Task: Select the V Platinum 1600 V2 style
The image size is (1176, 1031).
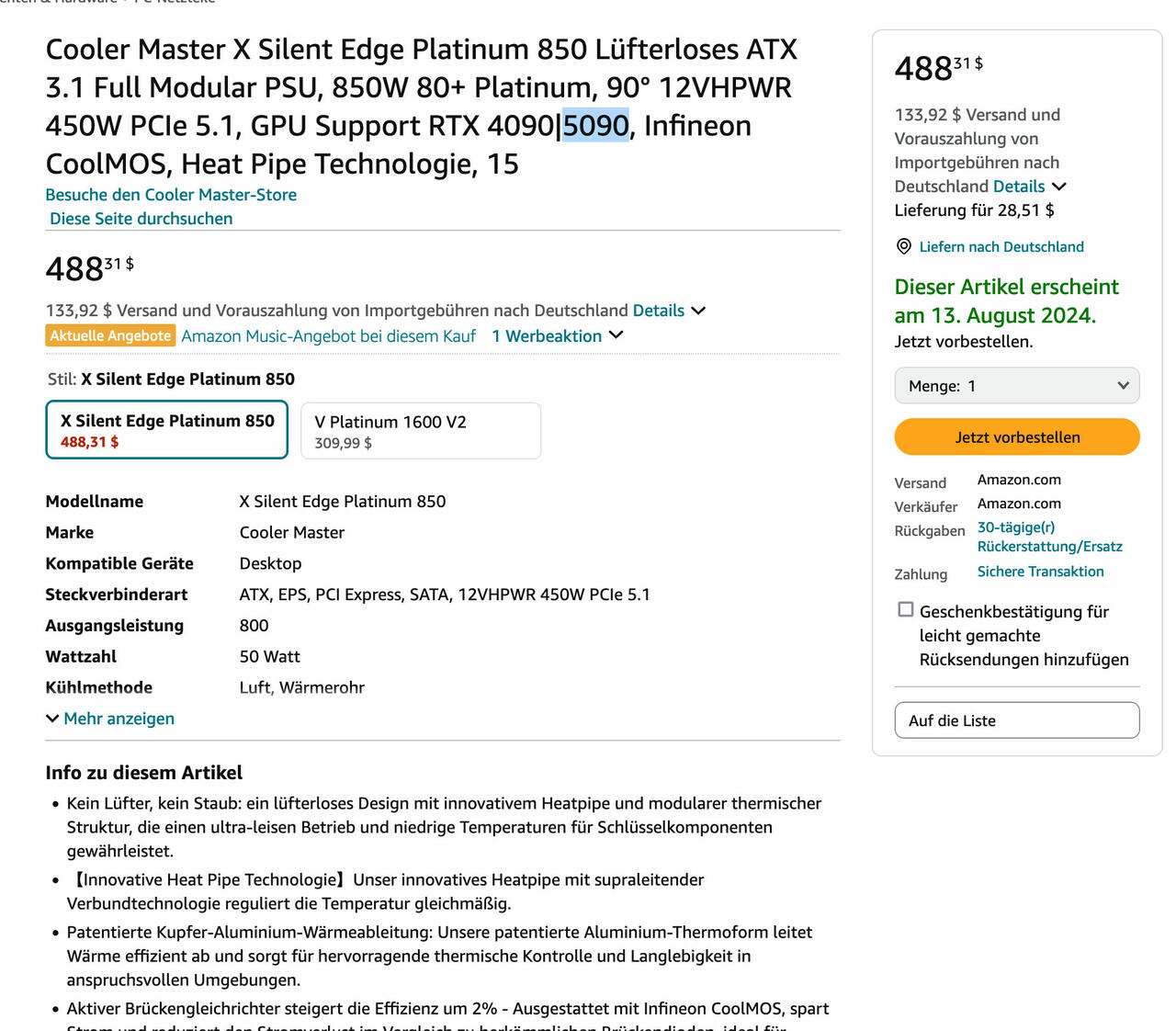Action: coord(421,431)
